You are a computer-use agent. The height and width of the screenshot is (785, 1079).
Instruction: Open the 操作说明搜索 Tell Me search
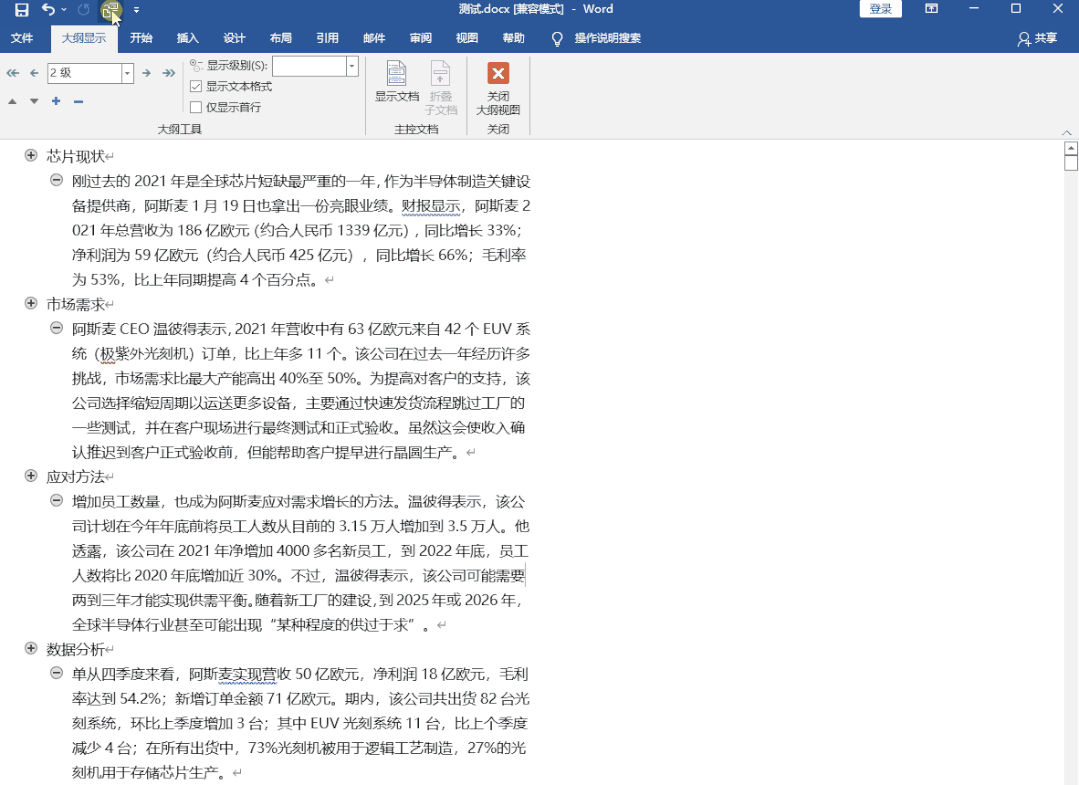600,40
